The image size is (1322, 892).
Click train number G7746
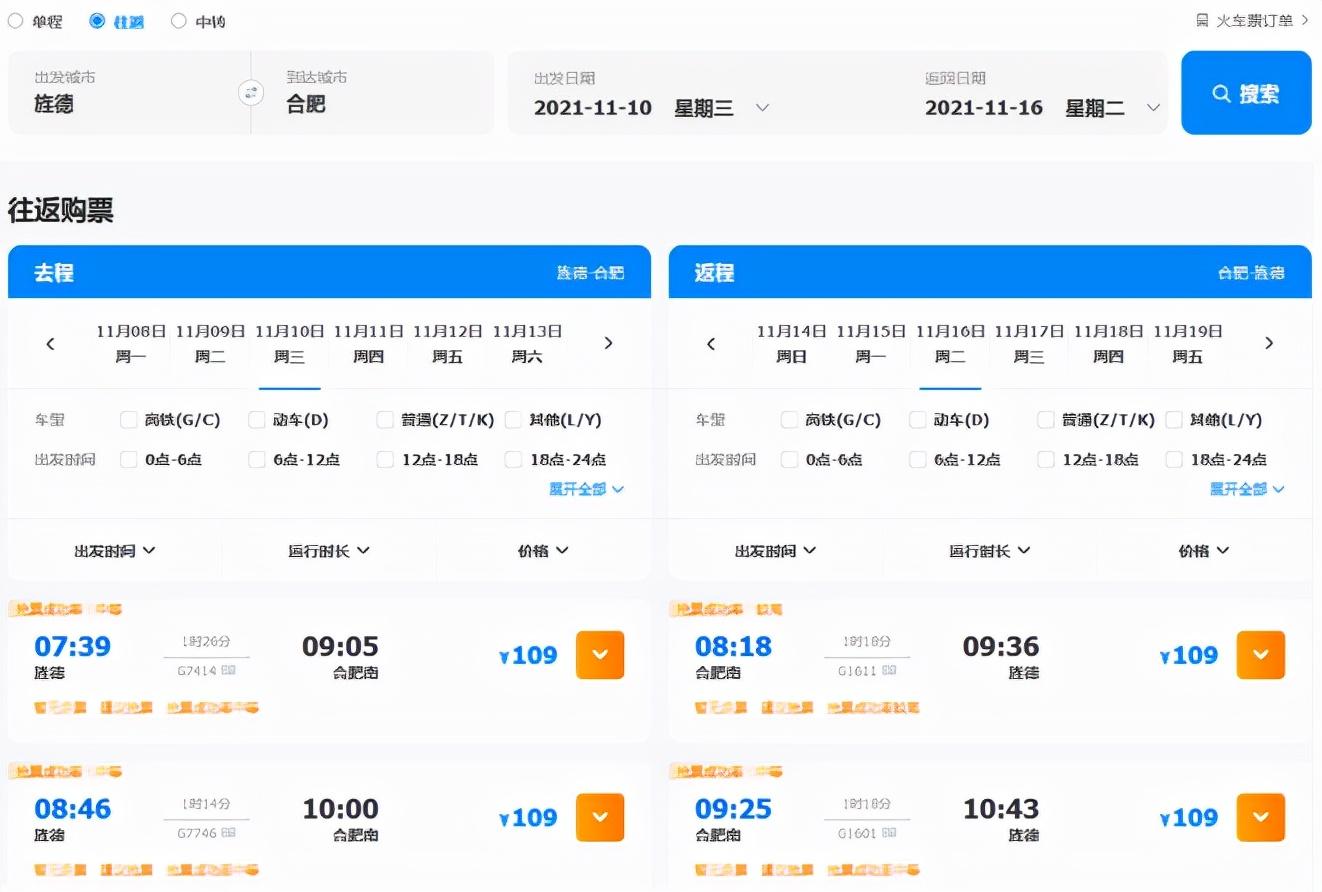[x=197, y=833]
